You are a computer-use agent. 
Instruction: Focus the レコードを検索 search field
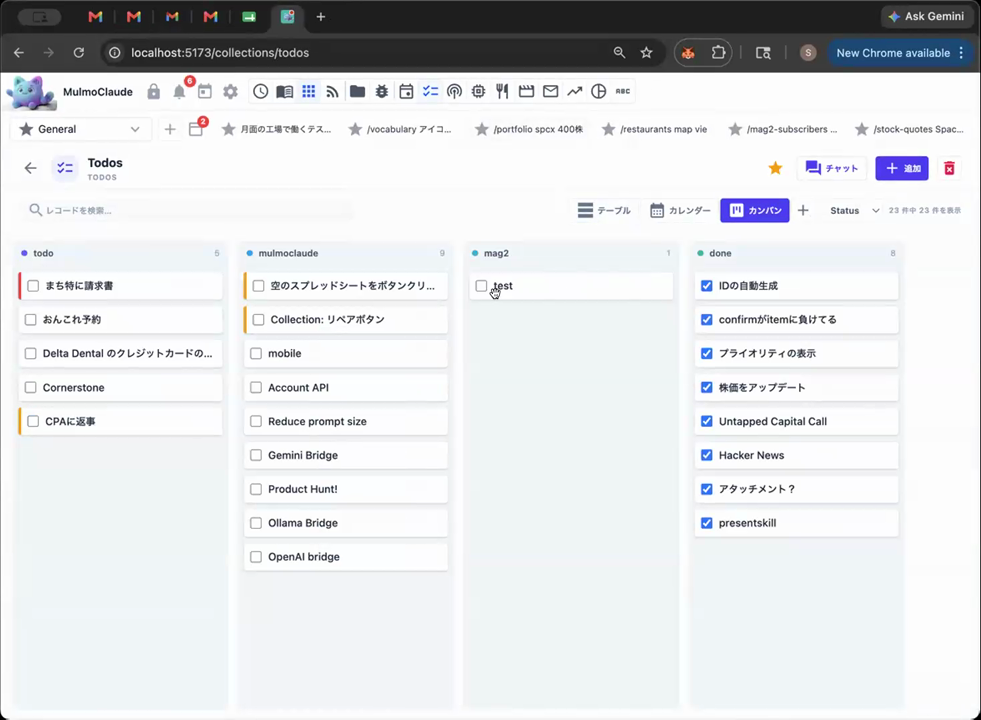click(x=188, y=210)
